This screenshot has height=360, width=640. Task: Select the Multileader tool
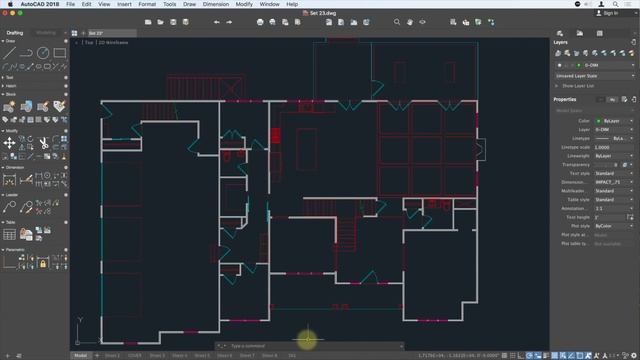(x=9, y=207)
